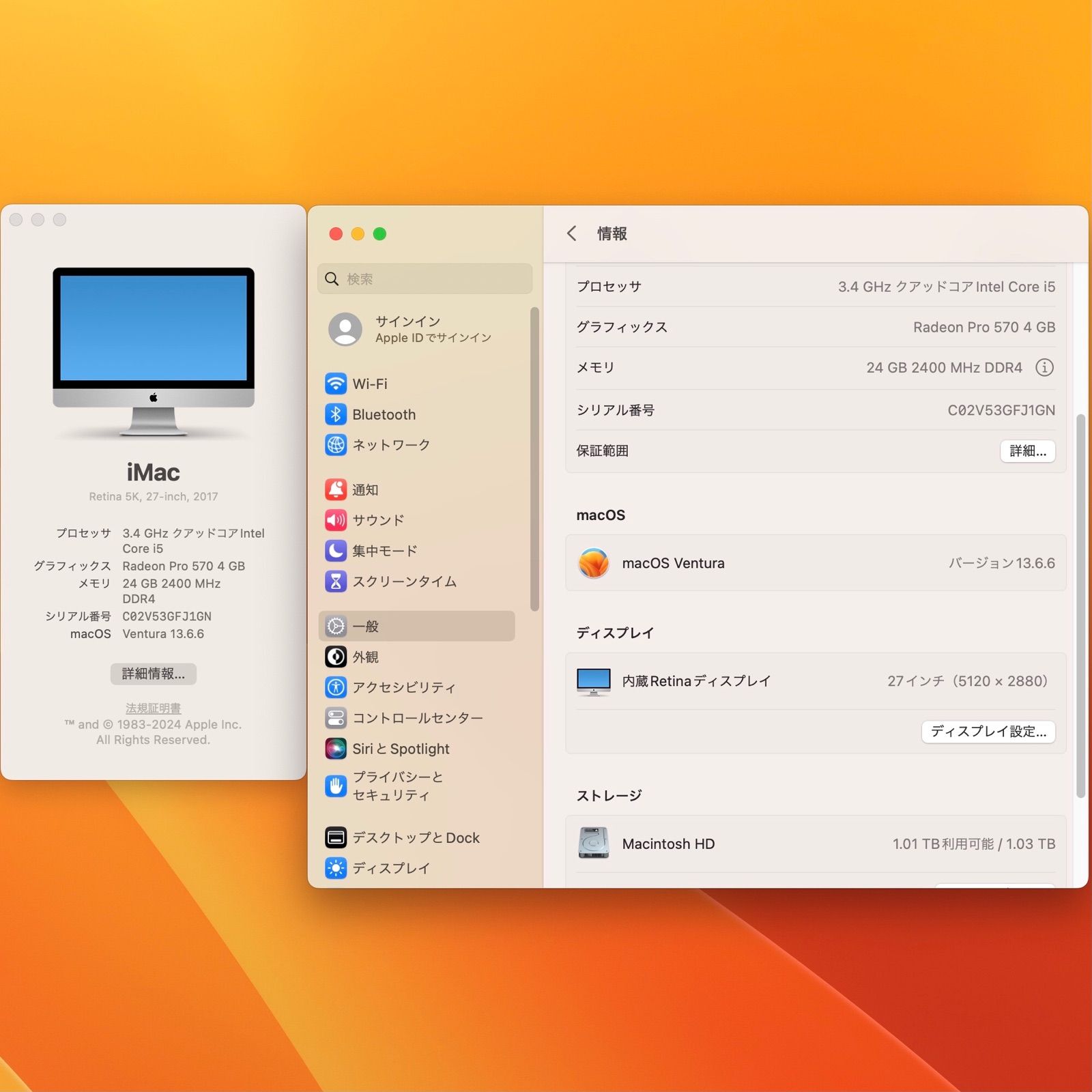Click 詳細情報... button in About window
Screen dimensions: 1092x1092
[x=153, y=674]
